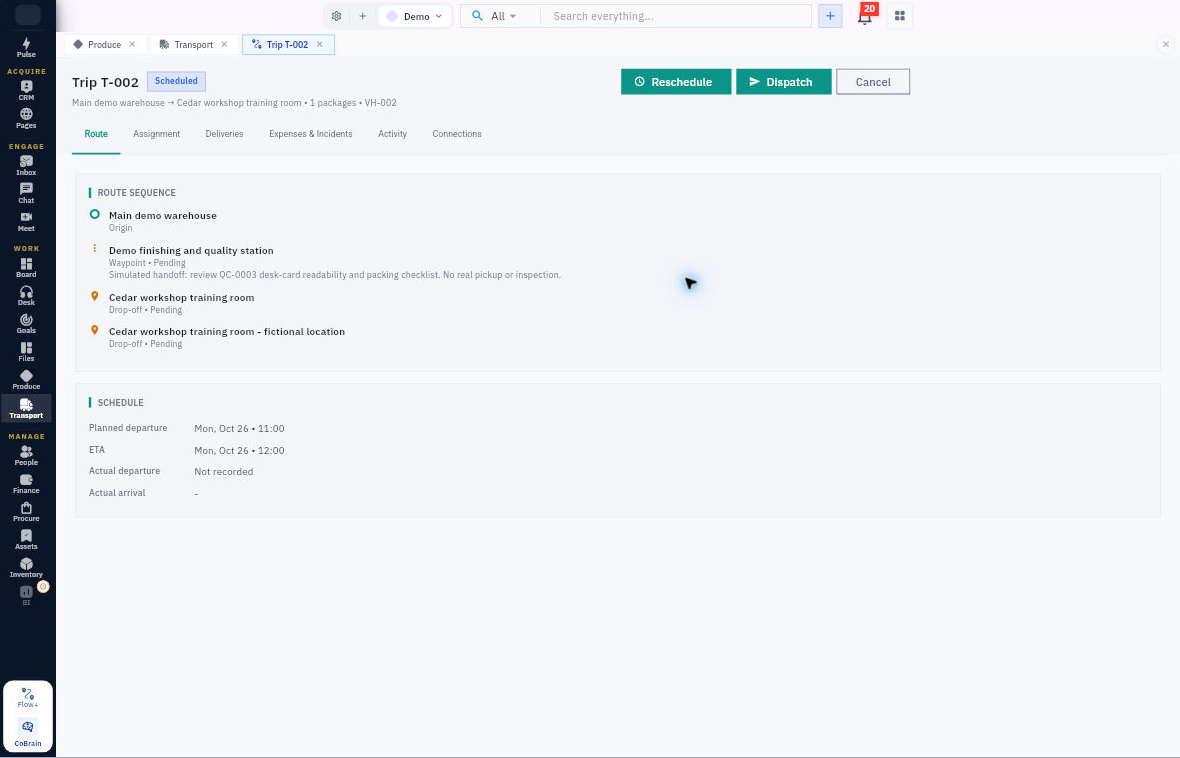Click the Reschedule button
The height and width of the screenshot is (758, 1180).
coord(676,81)
